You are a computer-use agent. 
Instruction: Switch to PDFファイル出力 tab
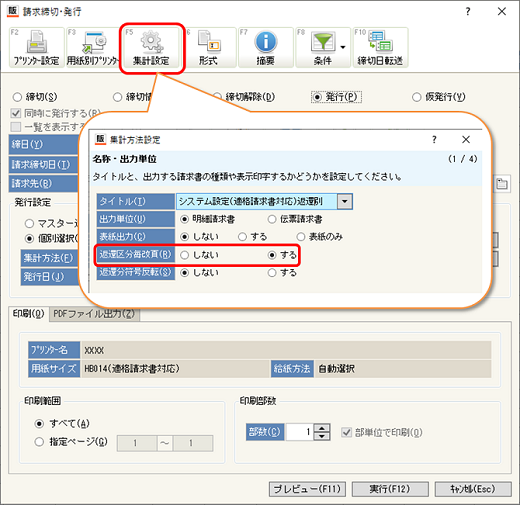pos(94,314)
